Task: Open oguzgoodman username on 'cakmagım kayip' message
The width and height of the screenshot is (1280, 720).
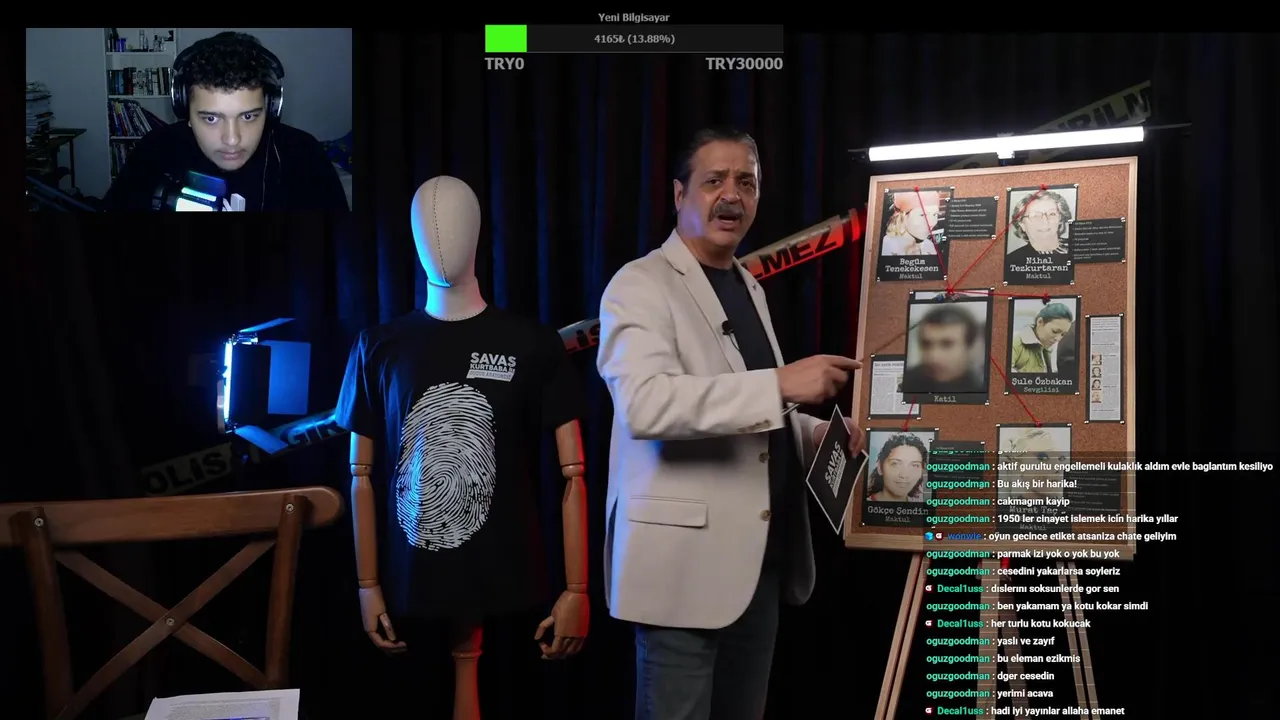Action: click(x=958, y=502)
